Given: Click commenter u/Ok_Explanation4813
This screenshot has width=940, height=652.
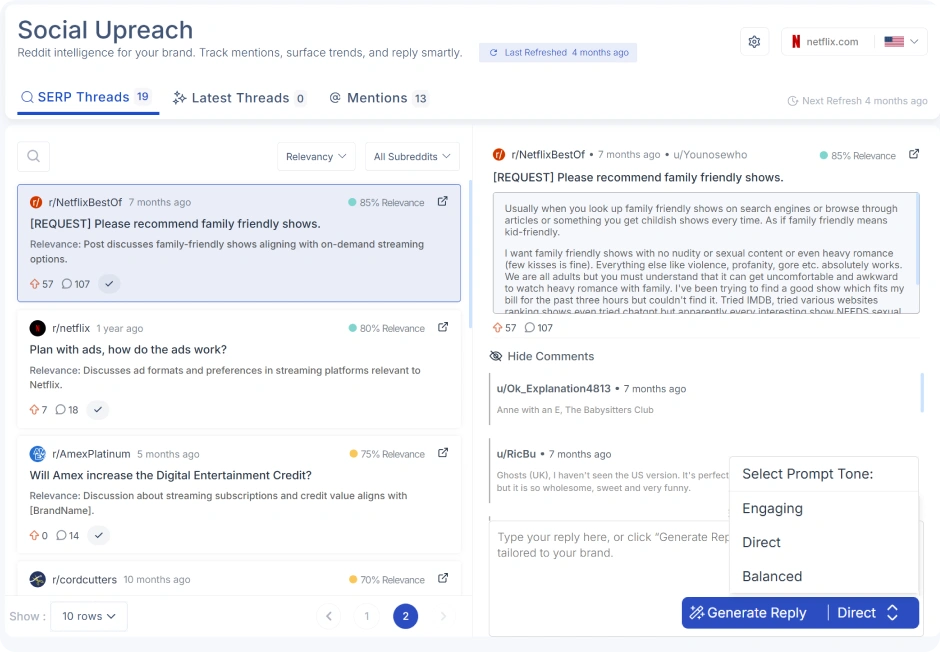Looking at the screenshot, I should click(x=553, y=388).
